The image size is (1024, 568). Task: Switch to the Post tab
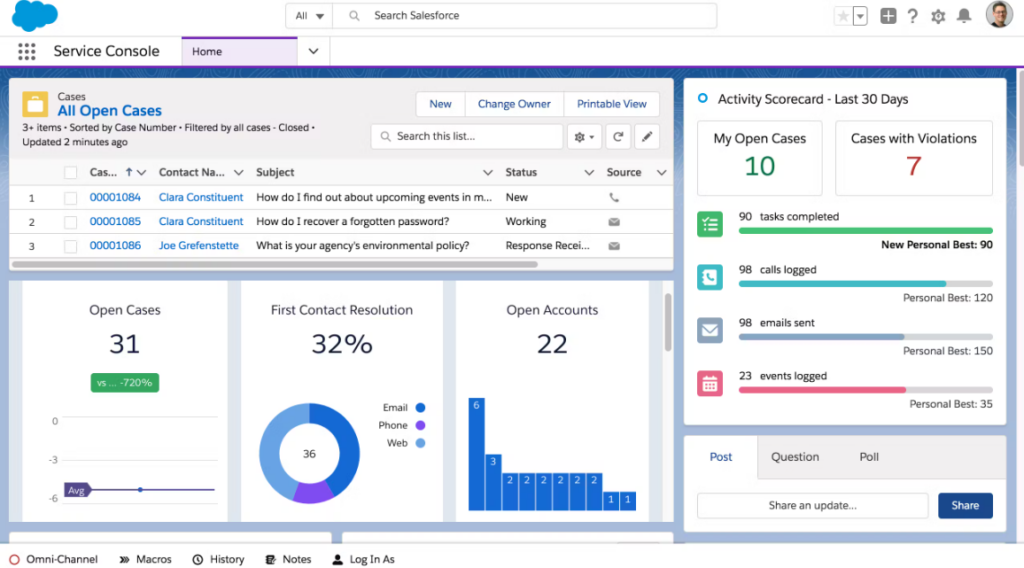coord(721,457)
